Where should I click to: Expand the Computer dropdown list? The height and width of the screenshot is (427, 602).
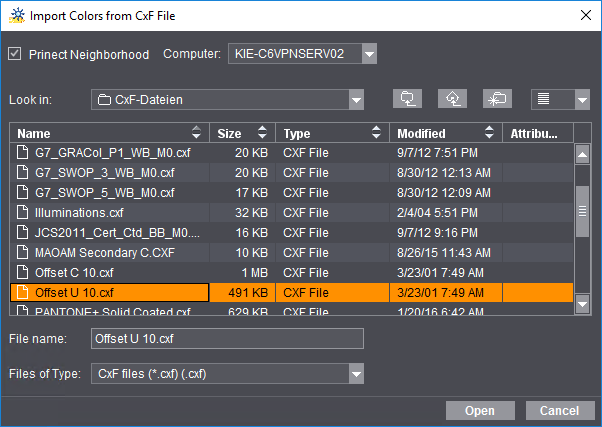click(x=369, y=54)
